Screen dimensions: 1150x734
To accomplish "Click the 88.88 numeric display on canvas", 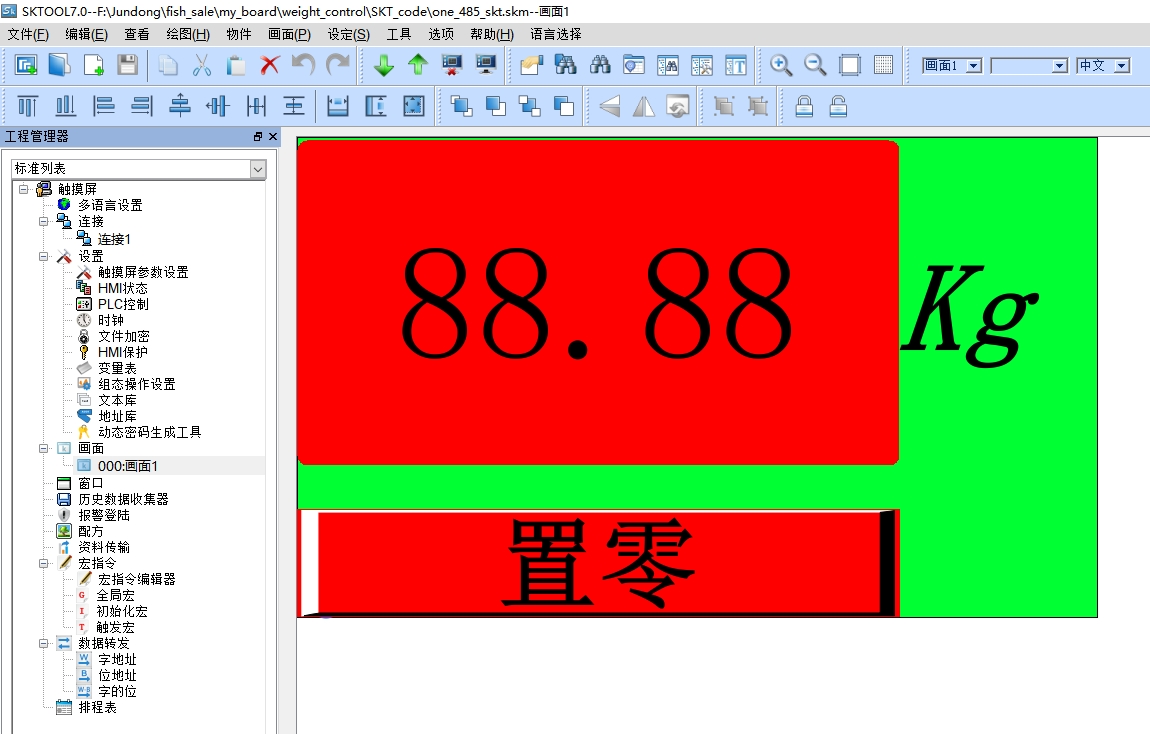I will pos(597,303).
